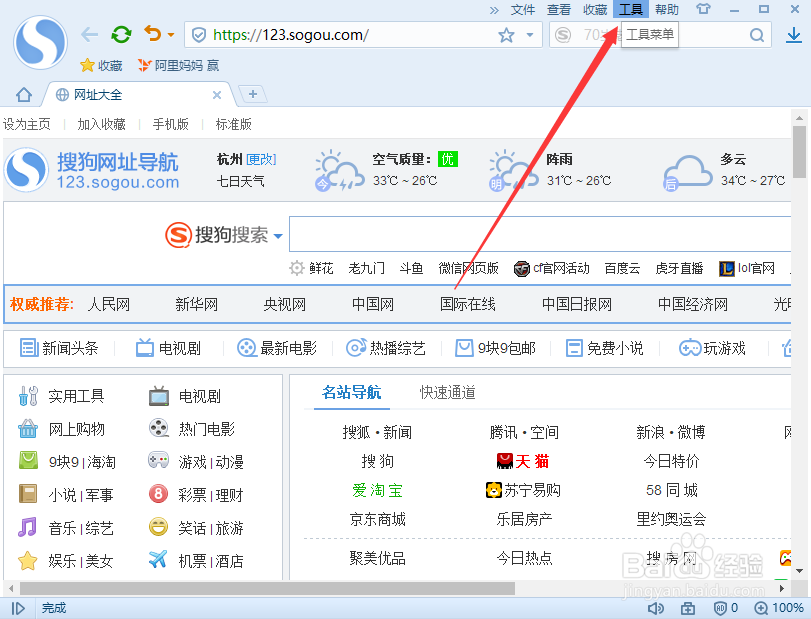
Task: Open the 100% zoom control
Action: pyautogui.click(x=779, y=608)
